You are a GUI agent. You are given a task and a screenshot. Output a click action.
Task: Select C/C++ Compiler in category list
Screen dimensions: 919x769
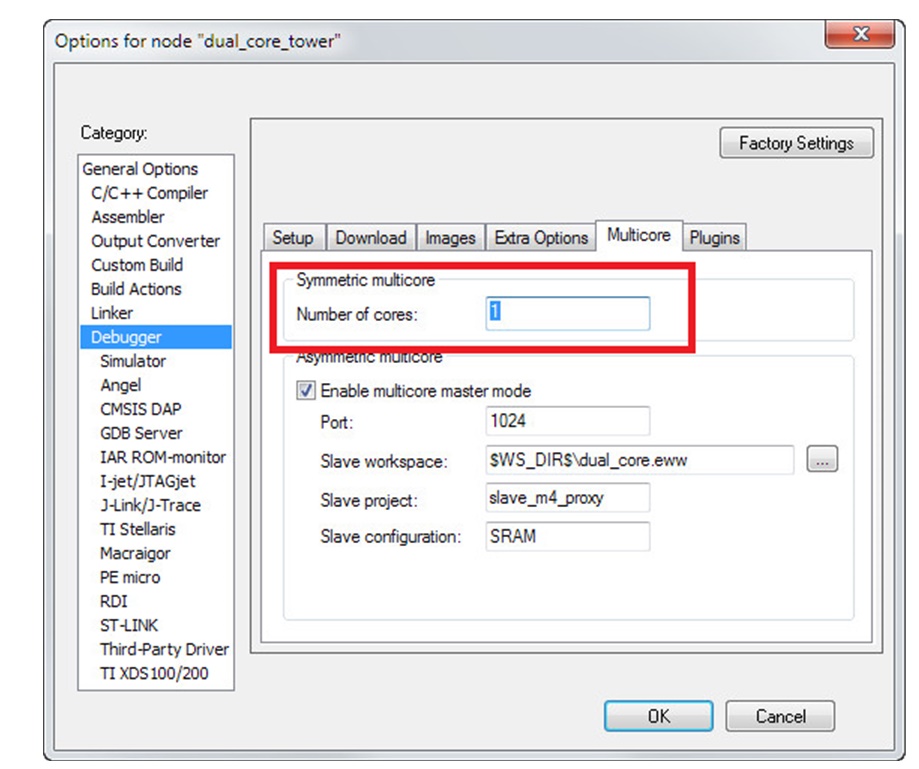[x=149, y=193]
